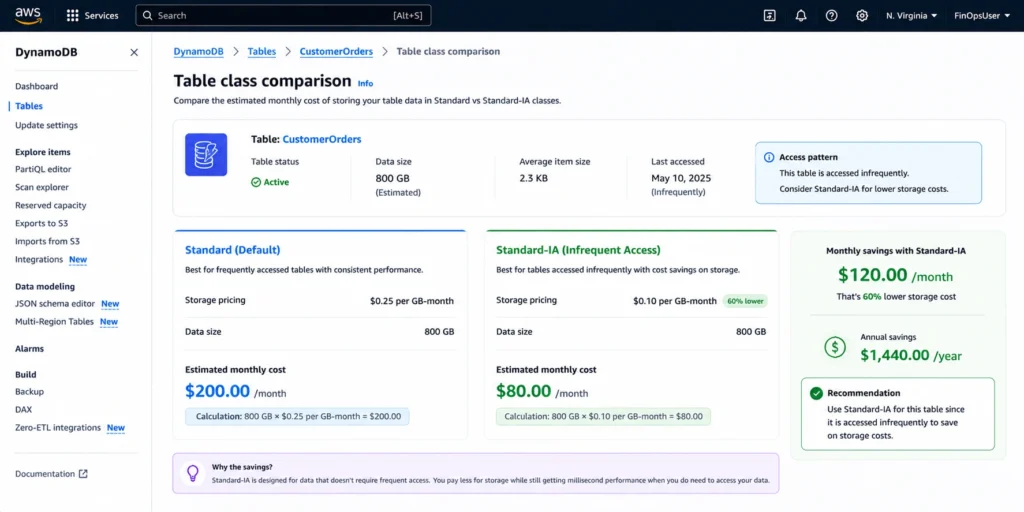This screenshot has width=1024, height=512.
Task: Click the lightbulb icon beside Why the savings
Action: click(193, 473)
